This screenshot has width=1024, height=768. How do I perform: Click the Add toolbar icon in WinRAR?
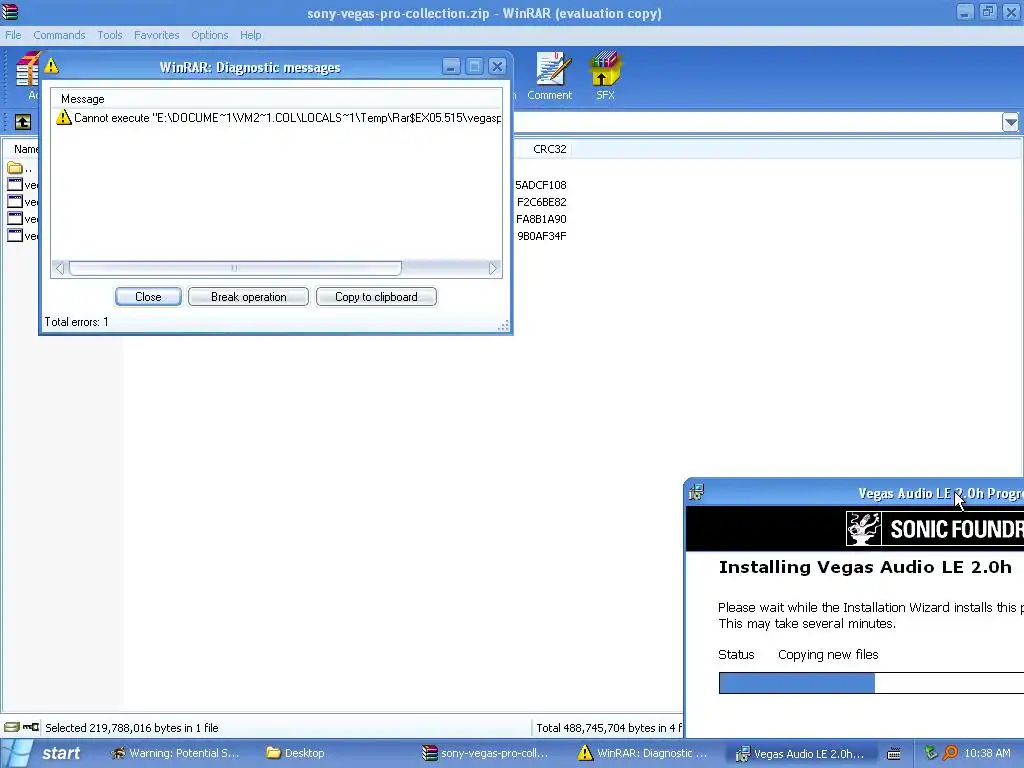tap(27, 76)
